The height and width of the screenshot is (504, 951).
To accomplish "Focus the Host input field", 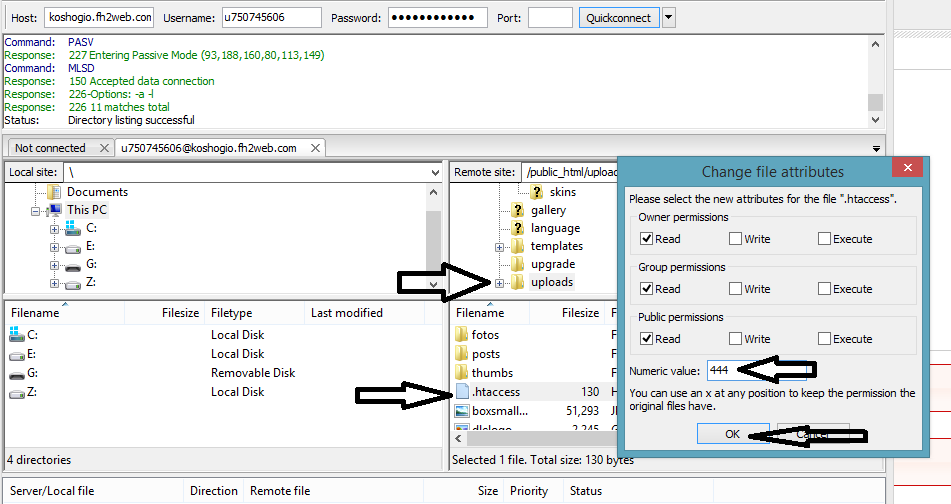I will pyautogui.click(x=99, y=18).
